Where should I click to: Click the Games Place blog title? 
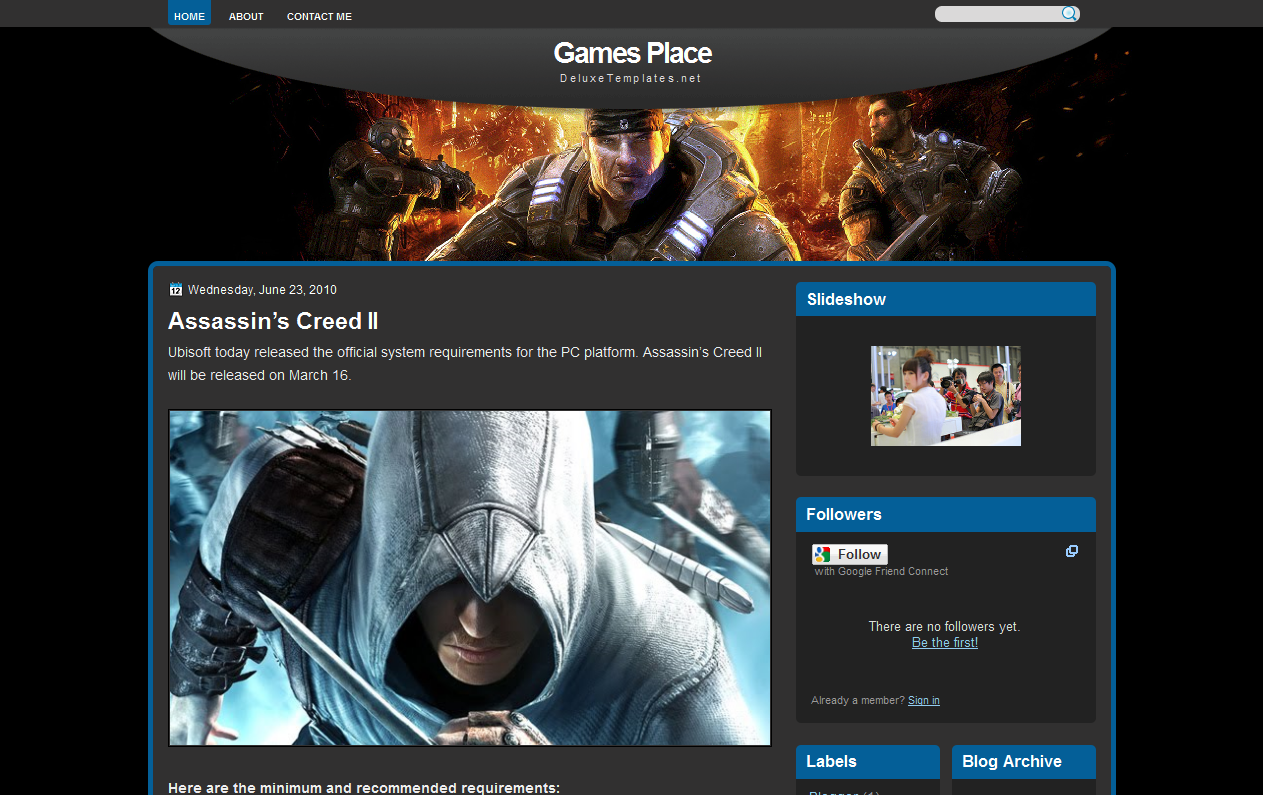point(632,53)
